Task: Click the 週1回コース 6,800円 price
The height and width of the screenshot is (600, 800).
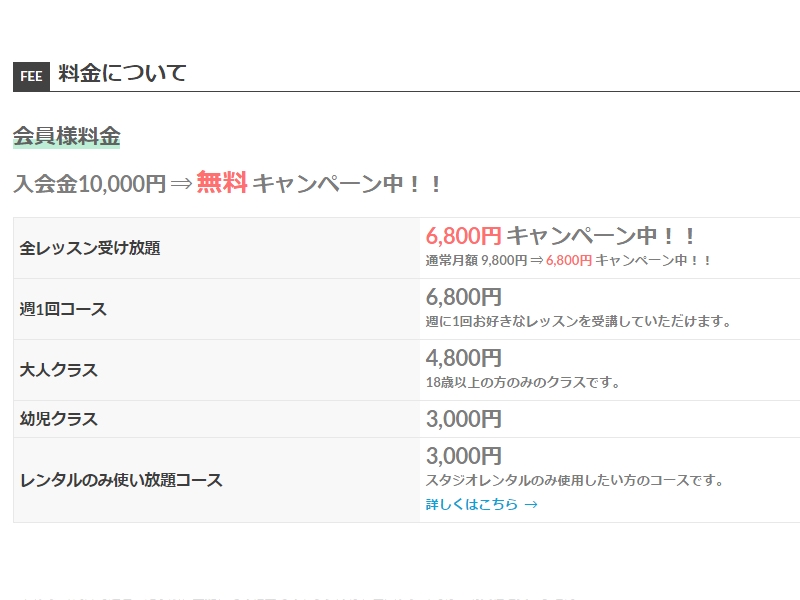Action: [463, 297]
